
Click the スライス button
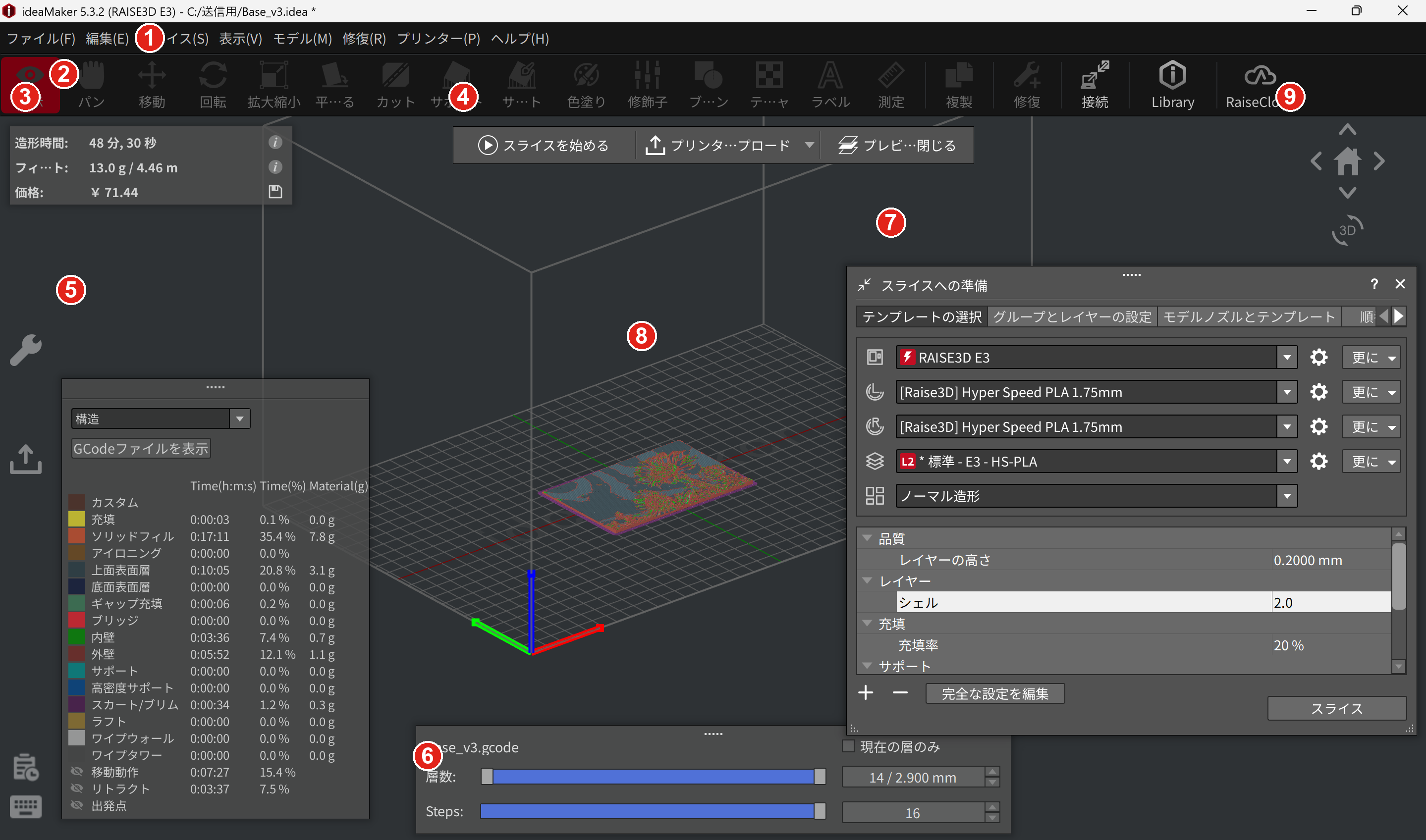(1336, 708)
